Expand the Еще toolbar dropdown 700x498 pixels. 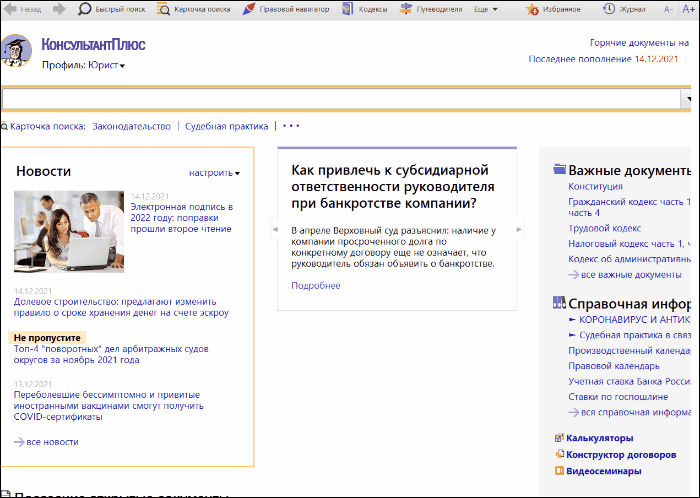[486, 9]
